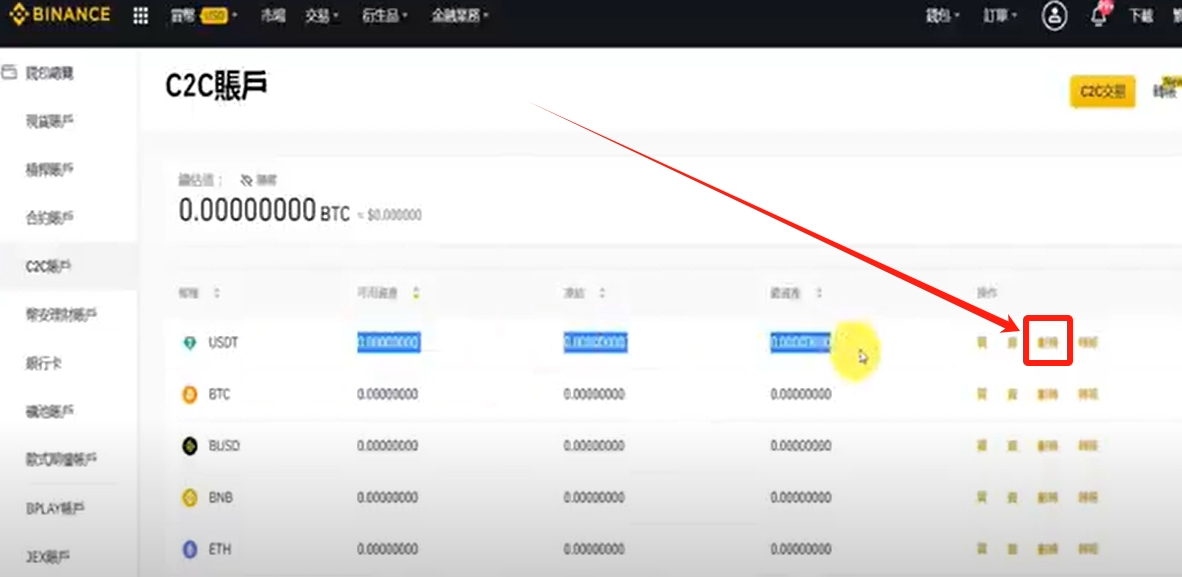The height and width of the screenshot is (577, 1182).
Task: Open European options account in sidebar
Action: tap(61, 459)
